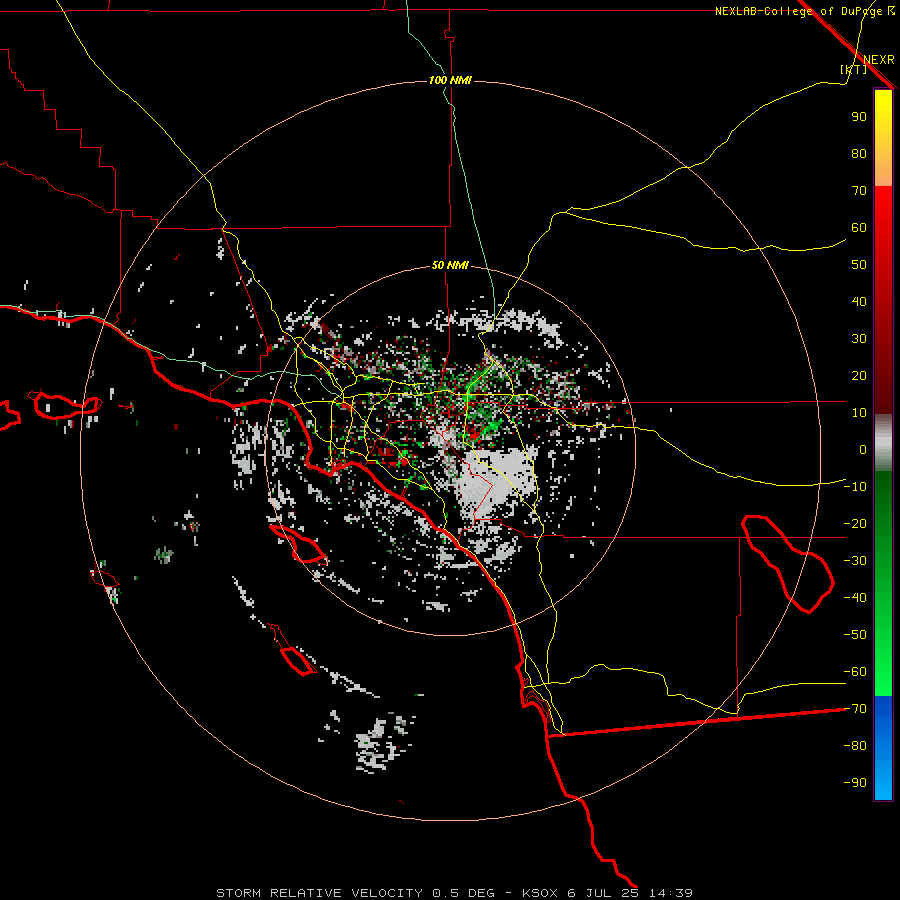The image size is (900, 900).
Task: Click the -70 value on the color scale
Action: [855, 709]
